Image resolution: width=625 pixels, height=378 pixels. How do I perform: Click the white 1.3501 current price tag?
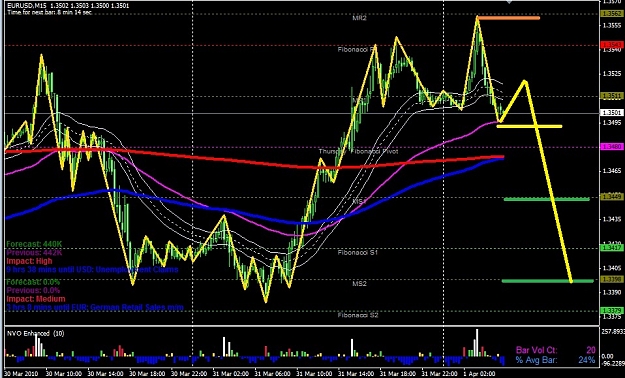(x=612, y=113)
